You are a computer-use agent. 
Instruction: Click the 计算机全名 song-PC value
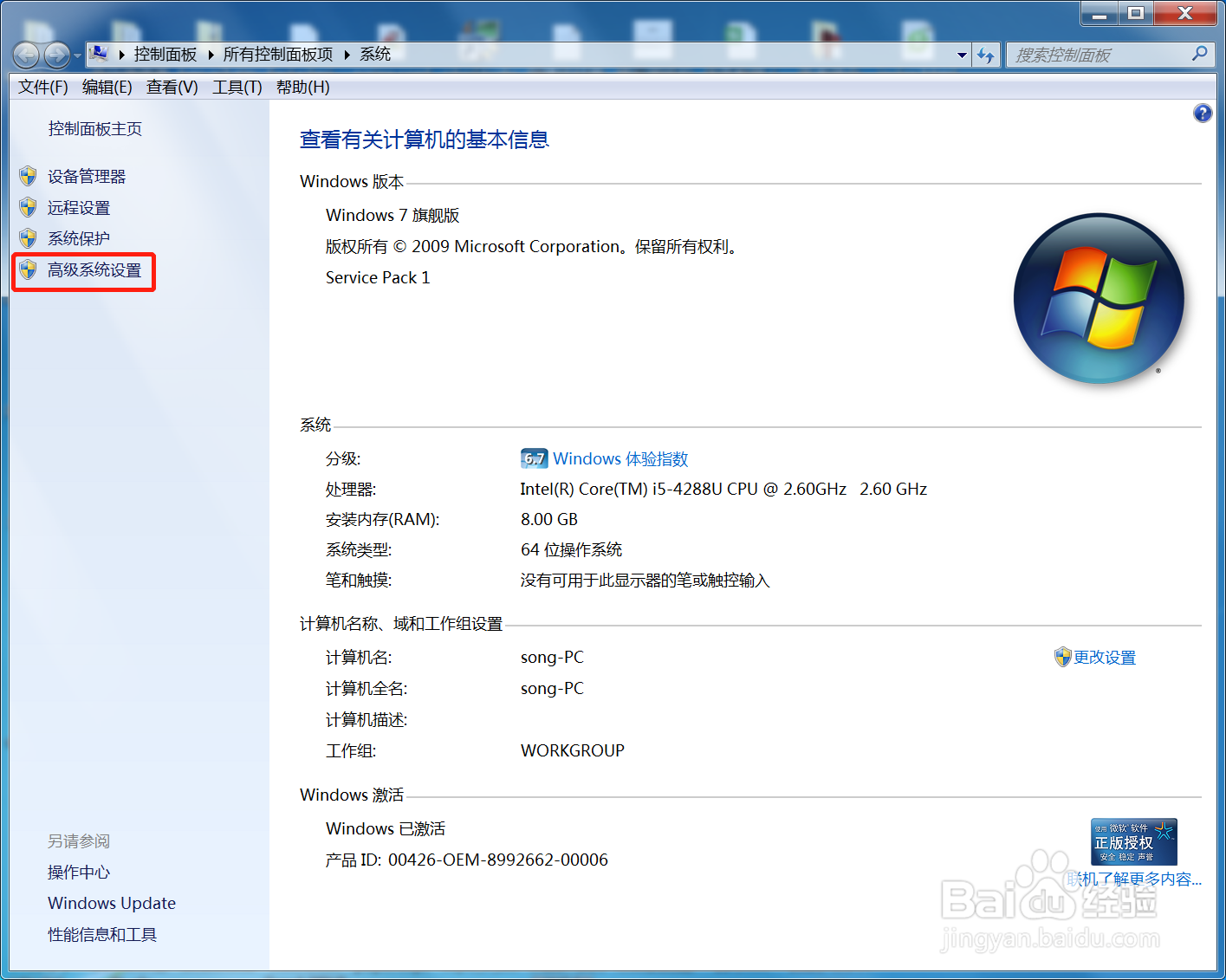coord(552,688)
